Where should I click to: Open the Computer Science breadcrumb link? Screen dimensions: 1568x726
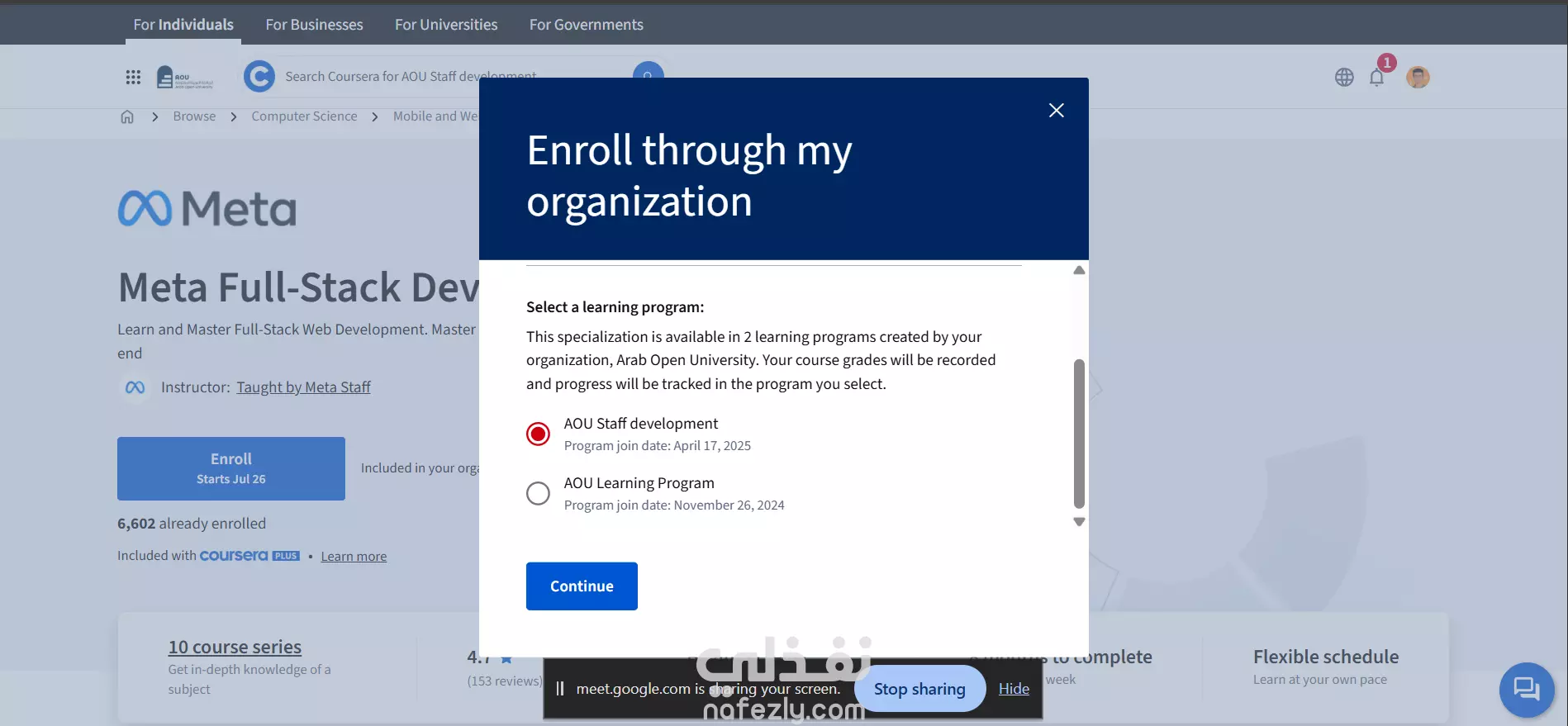(x=304, y=116)
